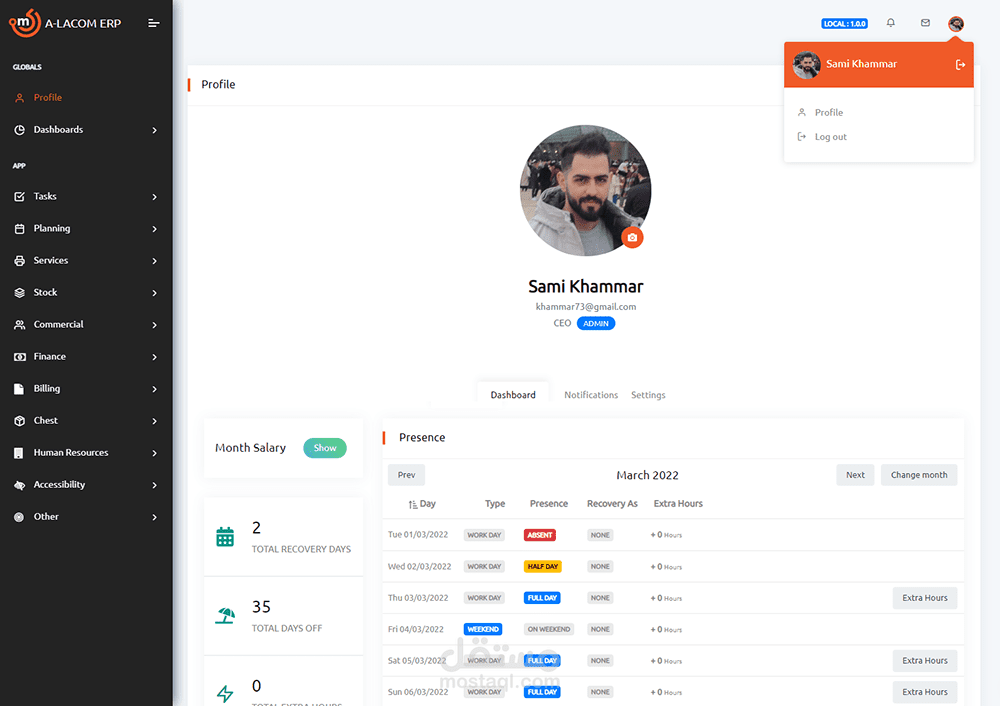Click the large profile photo
The image size is (1000, 706).
(x=585, y=190)
